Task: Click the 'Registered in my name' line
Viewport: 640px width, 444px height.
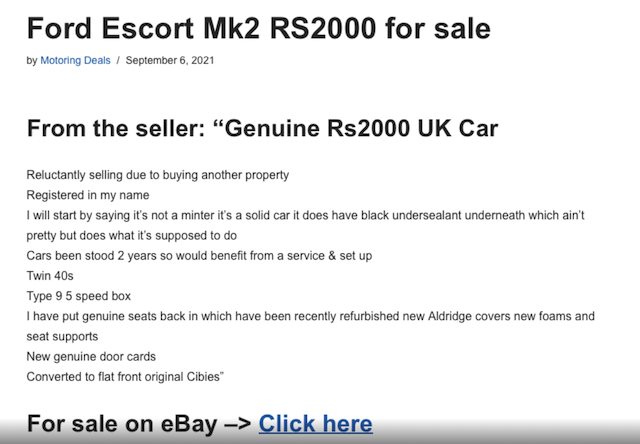Action: tap(90, 195)
